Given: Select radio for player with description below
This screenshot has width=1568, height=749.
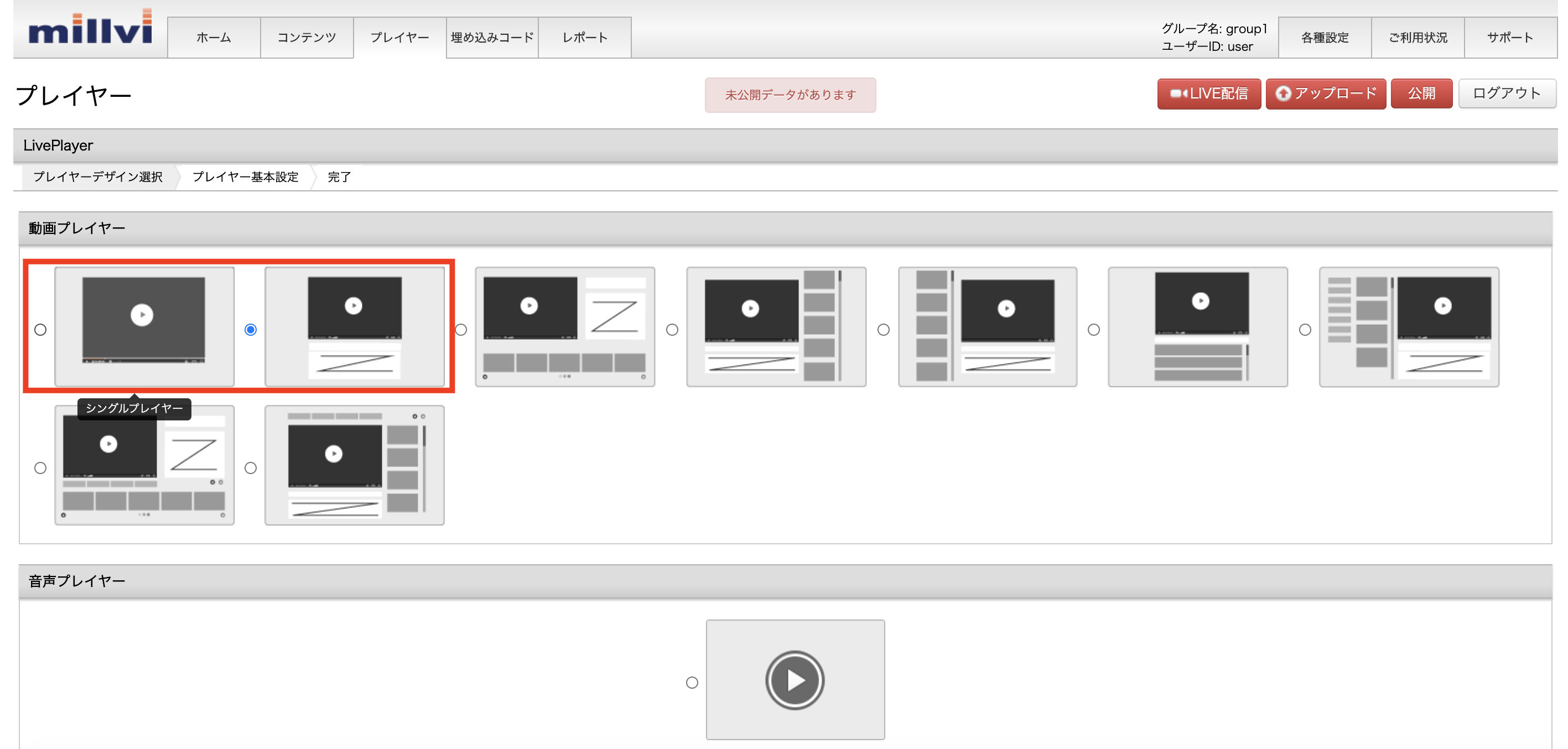Looking at the screenshot, I should 251,330.
